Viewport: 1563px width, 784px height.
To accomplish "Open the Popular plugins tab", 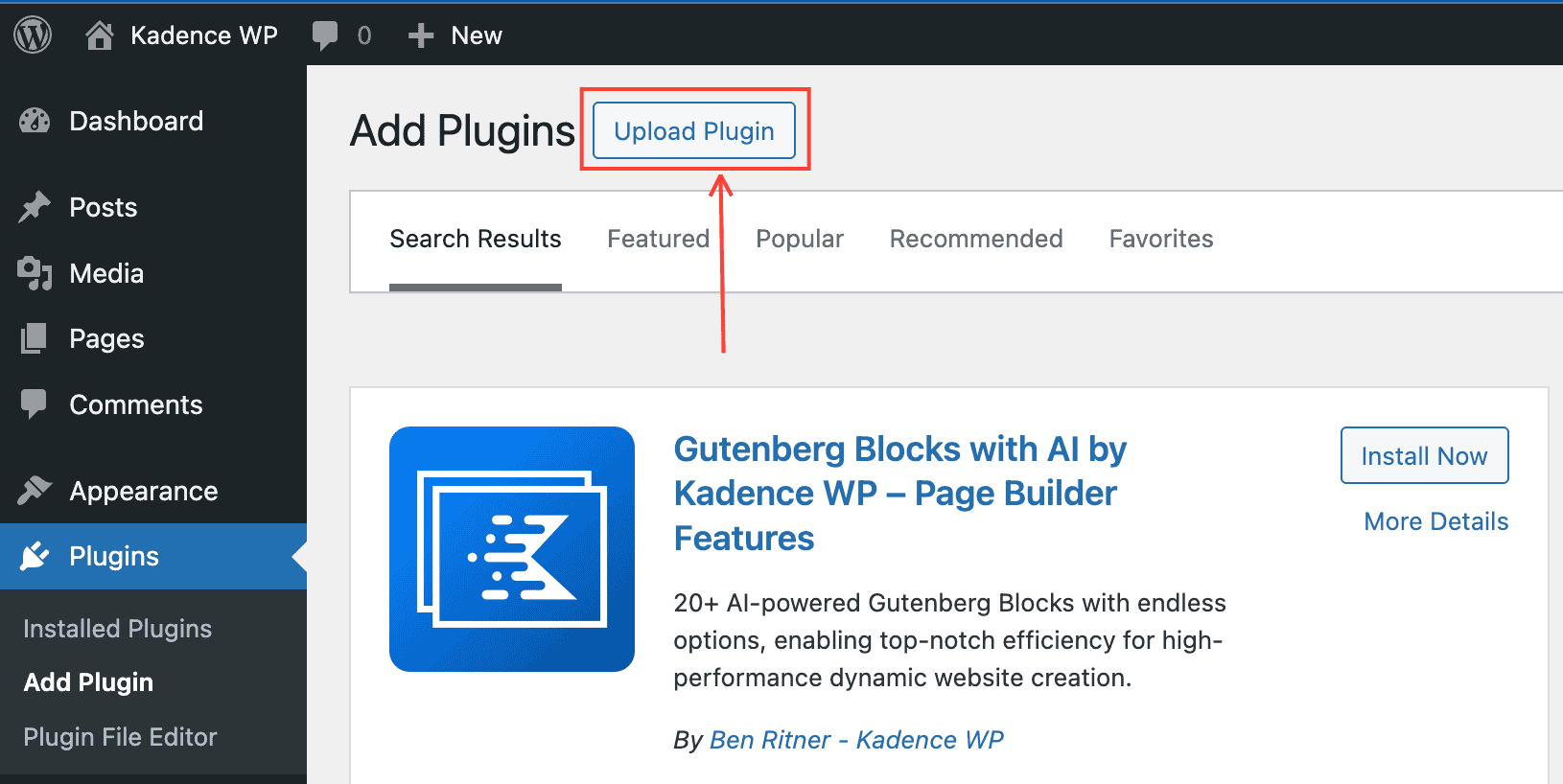I will point(800,239).
